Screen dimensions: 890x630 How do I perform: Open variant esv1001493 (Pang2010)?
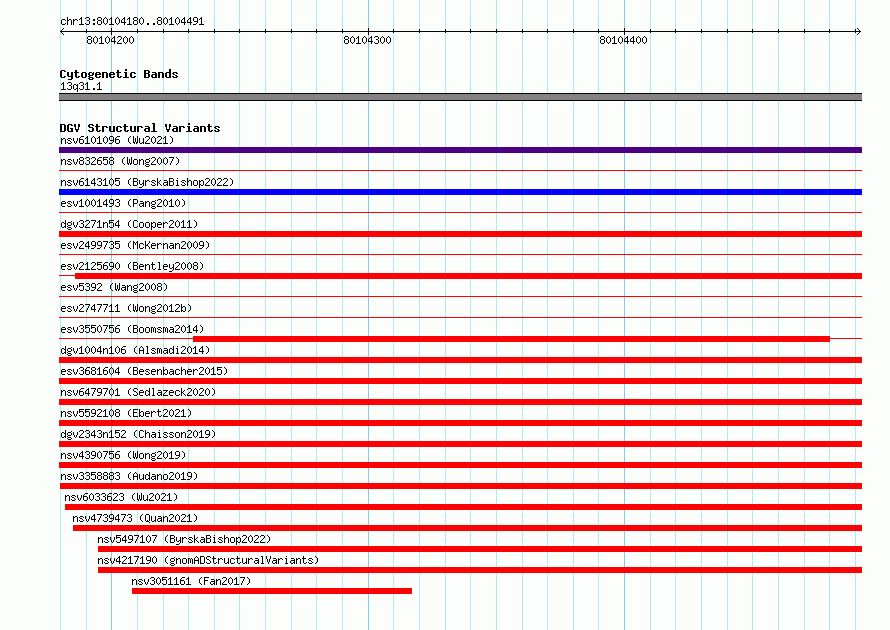point(123,203)
